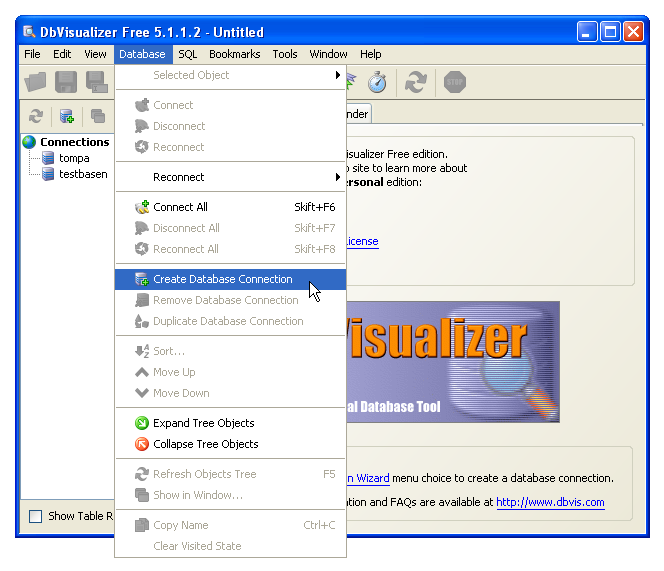Click the Connections globe icon
This screenshot has height=571, width=664.
29,142
